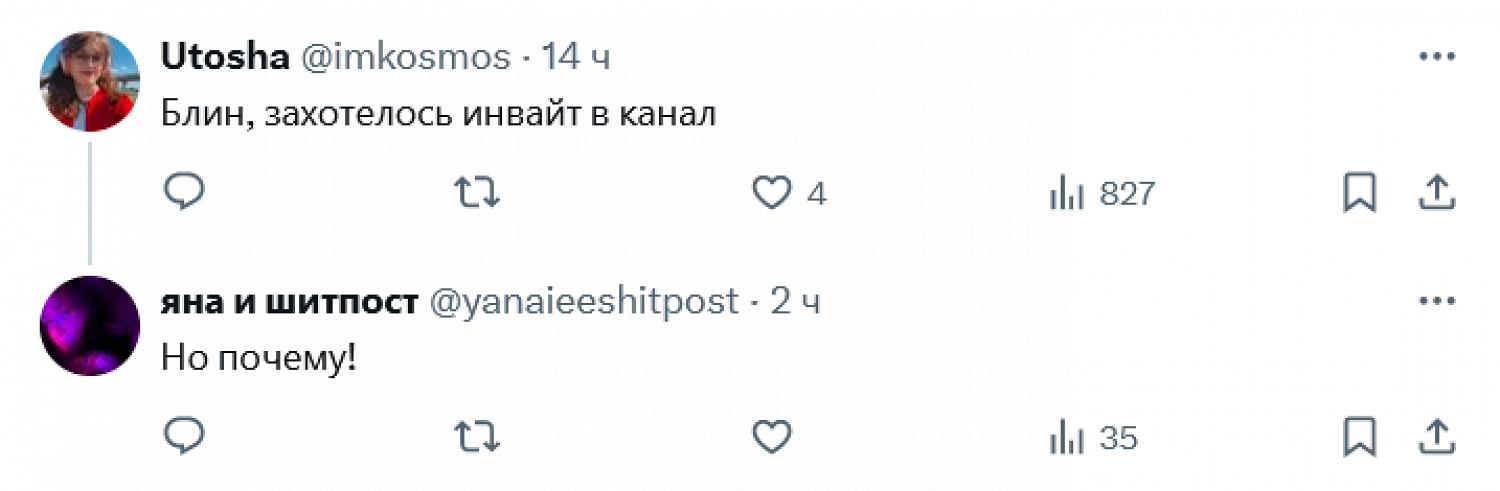The image size is (1500, 491).
Task: Open the display name яна и шитпост
Action: 289,302
